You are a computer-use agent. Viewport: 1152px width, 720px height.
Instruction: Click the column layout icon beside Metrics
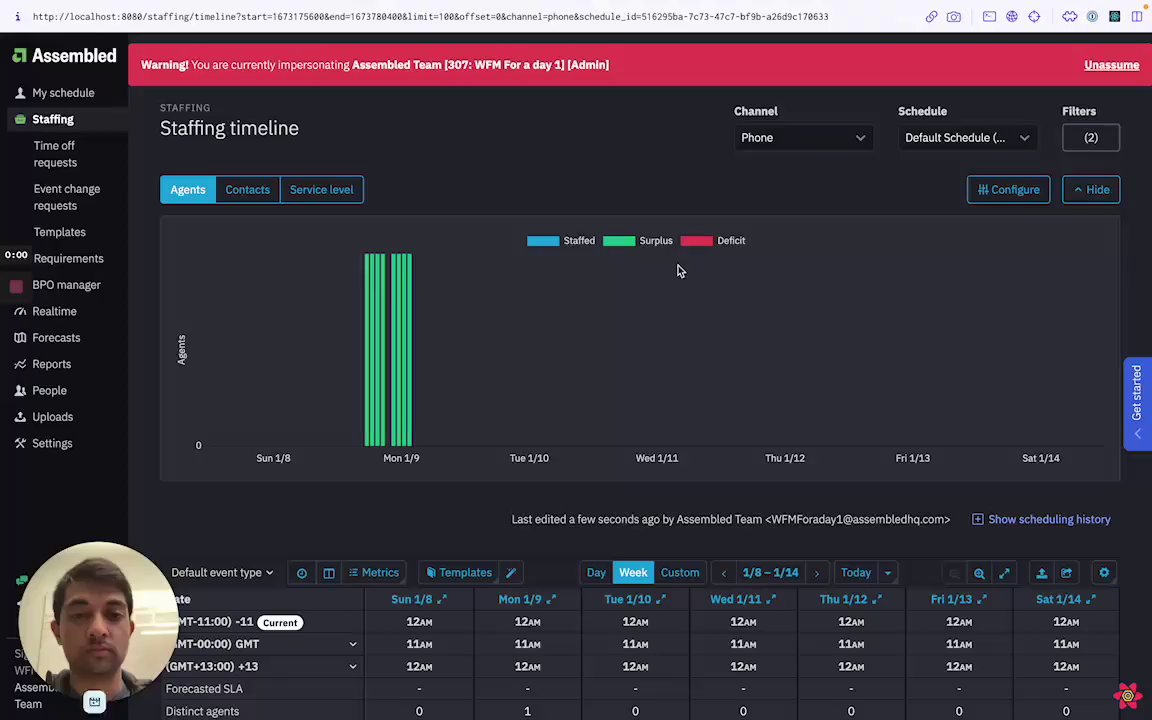click(x=329, y=573)
